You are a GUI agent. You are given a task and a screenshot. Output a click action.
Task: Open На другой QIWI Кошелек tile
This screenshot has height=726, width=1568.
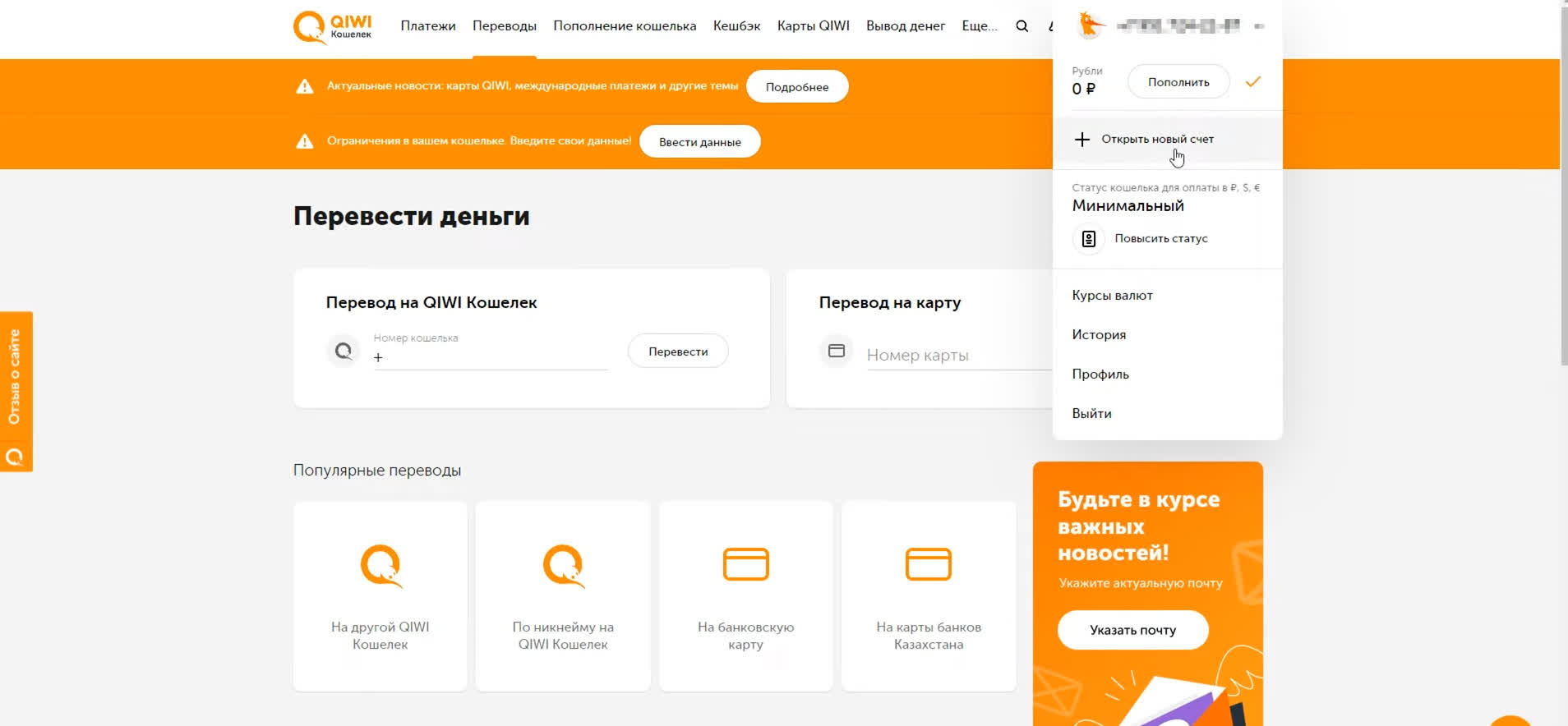click(x=380, y=596)
